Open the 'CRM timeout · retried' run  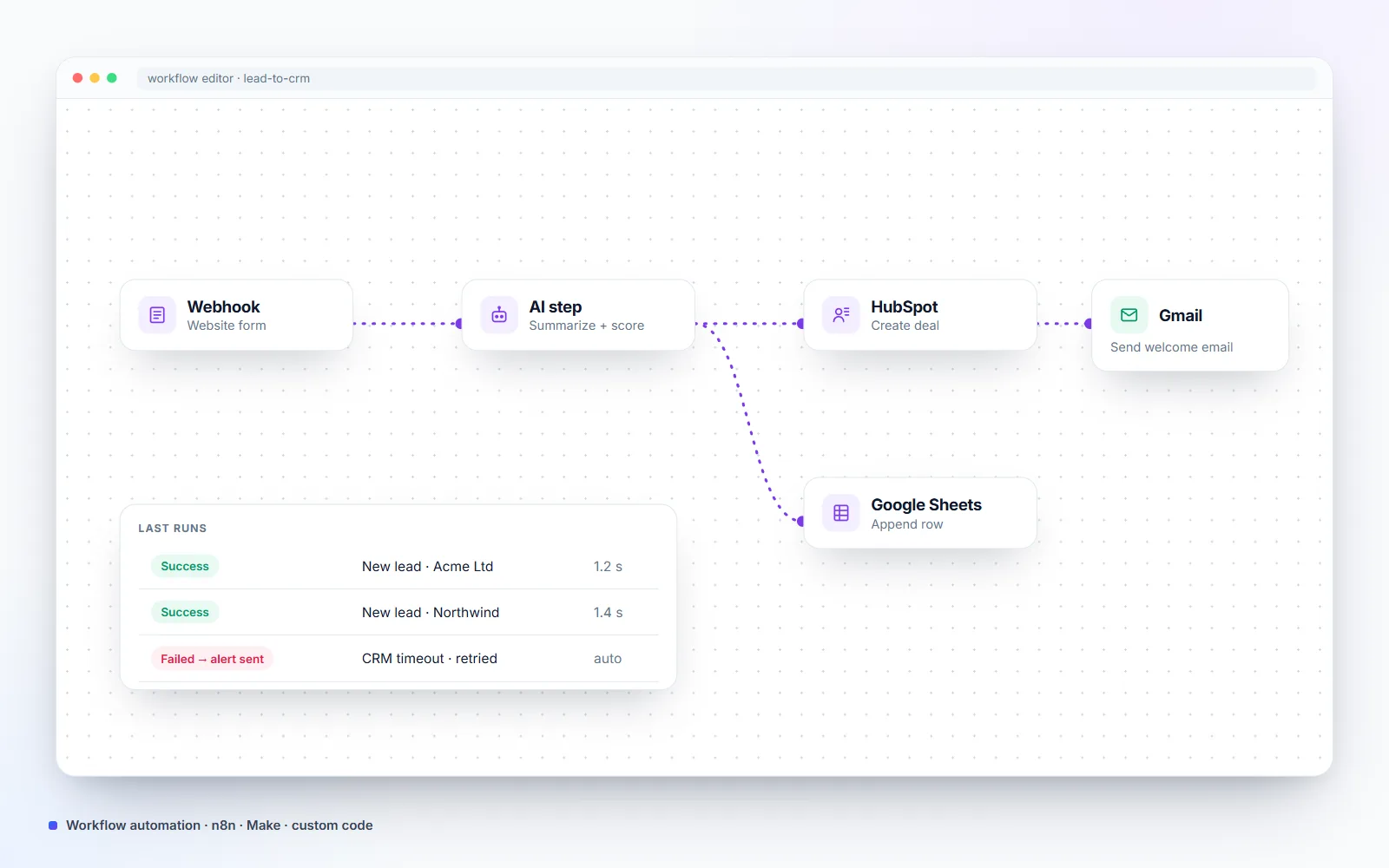click(430, 658)
